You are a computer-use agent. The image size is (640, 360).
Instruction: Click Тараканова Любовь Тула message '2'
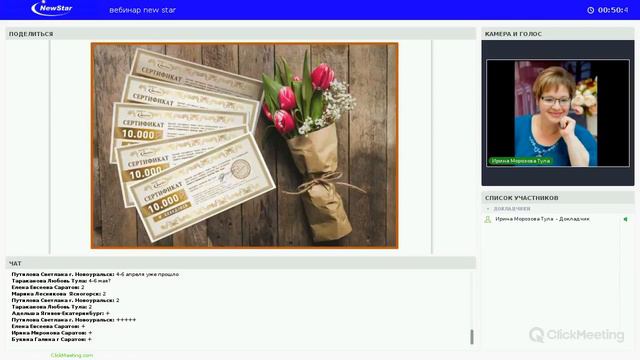(x=51, y=307)
